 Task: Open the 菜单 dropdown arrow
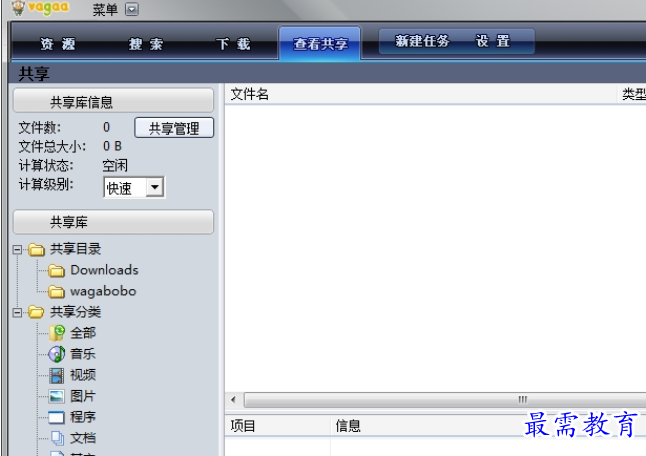[x=132, y=9]
